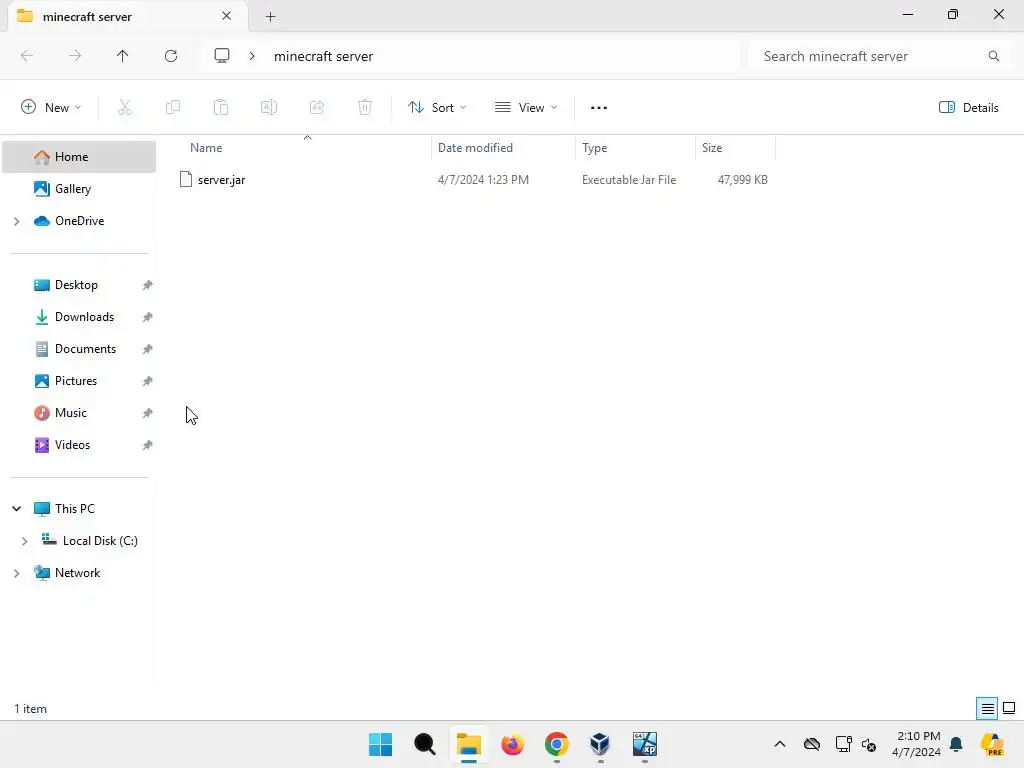
Task: Expand the OneDrive tree node
Action: tap(16, 221)
